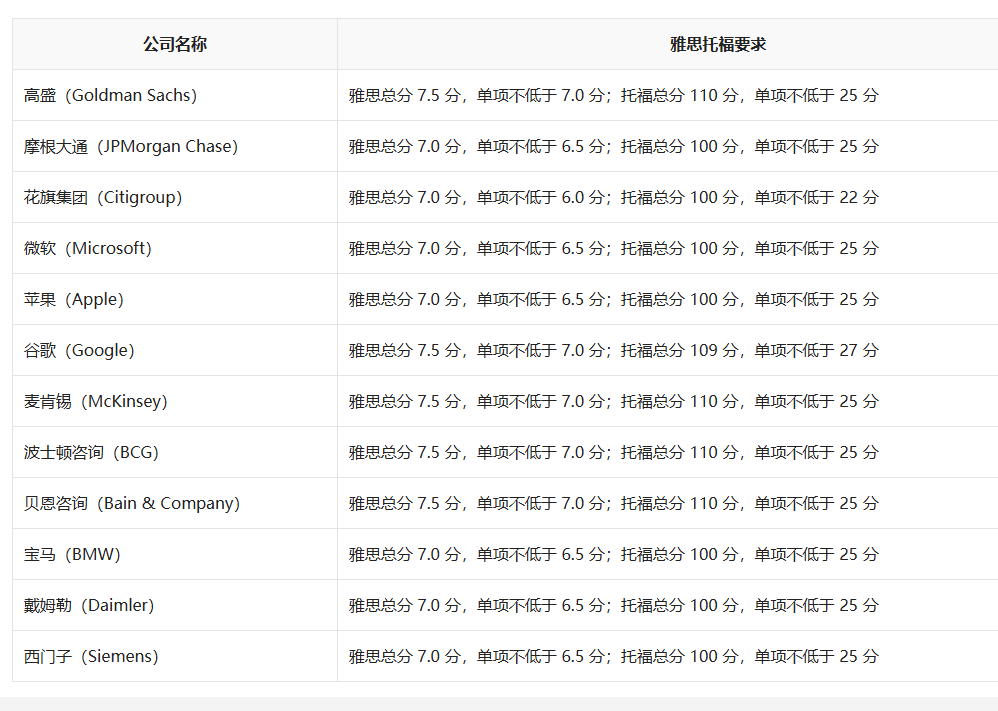998x711 pixels.
Task: Click the 麦肯锡 (McKinsey) name cell
Action: pyautogui.click(x=96, y=402)
